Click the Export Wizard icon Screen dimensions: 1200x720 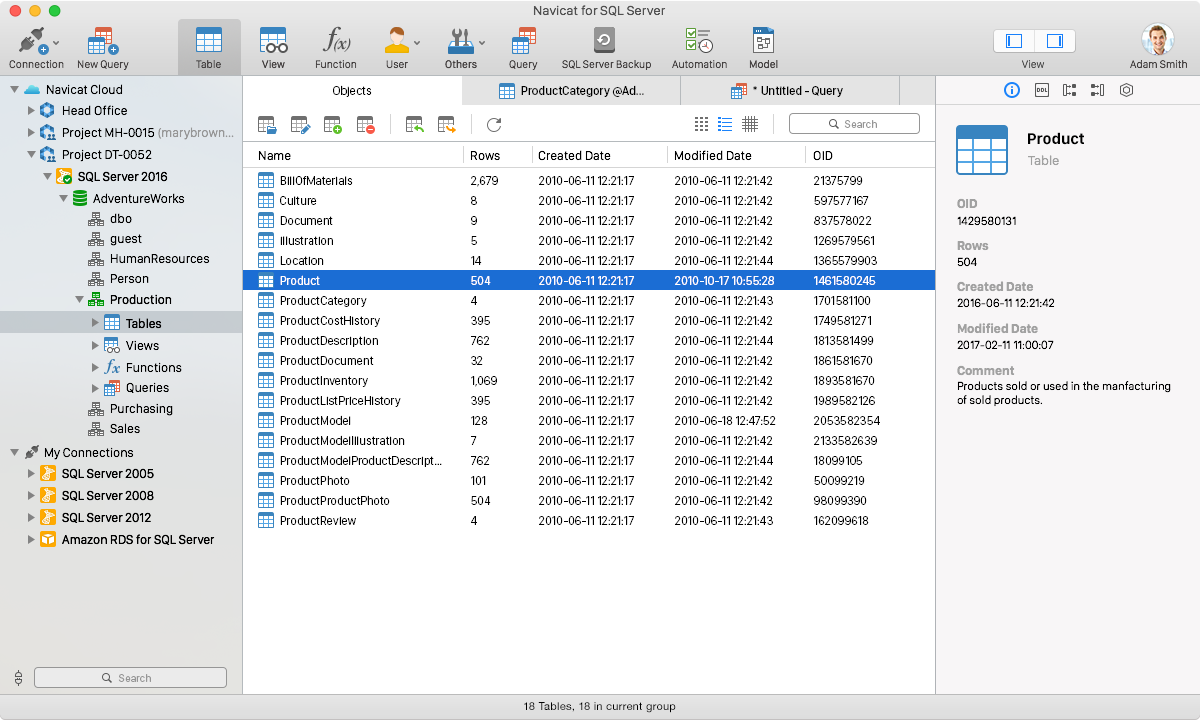pos(447,125)
